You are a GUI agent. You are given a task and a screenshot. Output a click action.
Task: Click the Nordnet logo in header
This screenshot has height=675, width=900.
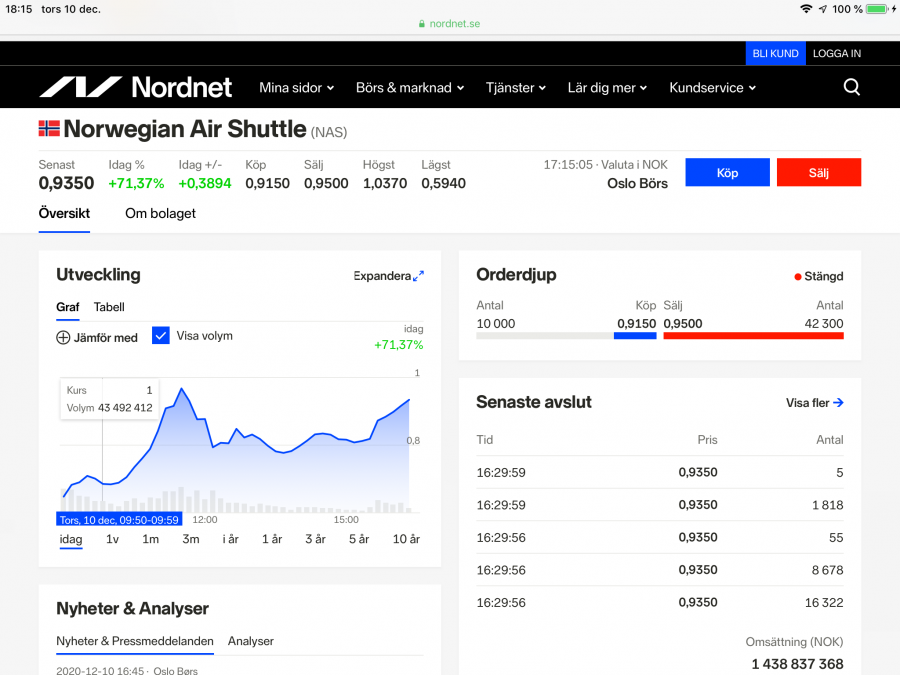click(135, 87)
